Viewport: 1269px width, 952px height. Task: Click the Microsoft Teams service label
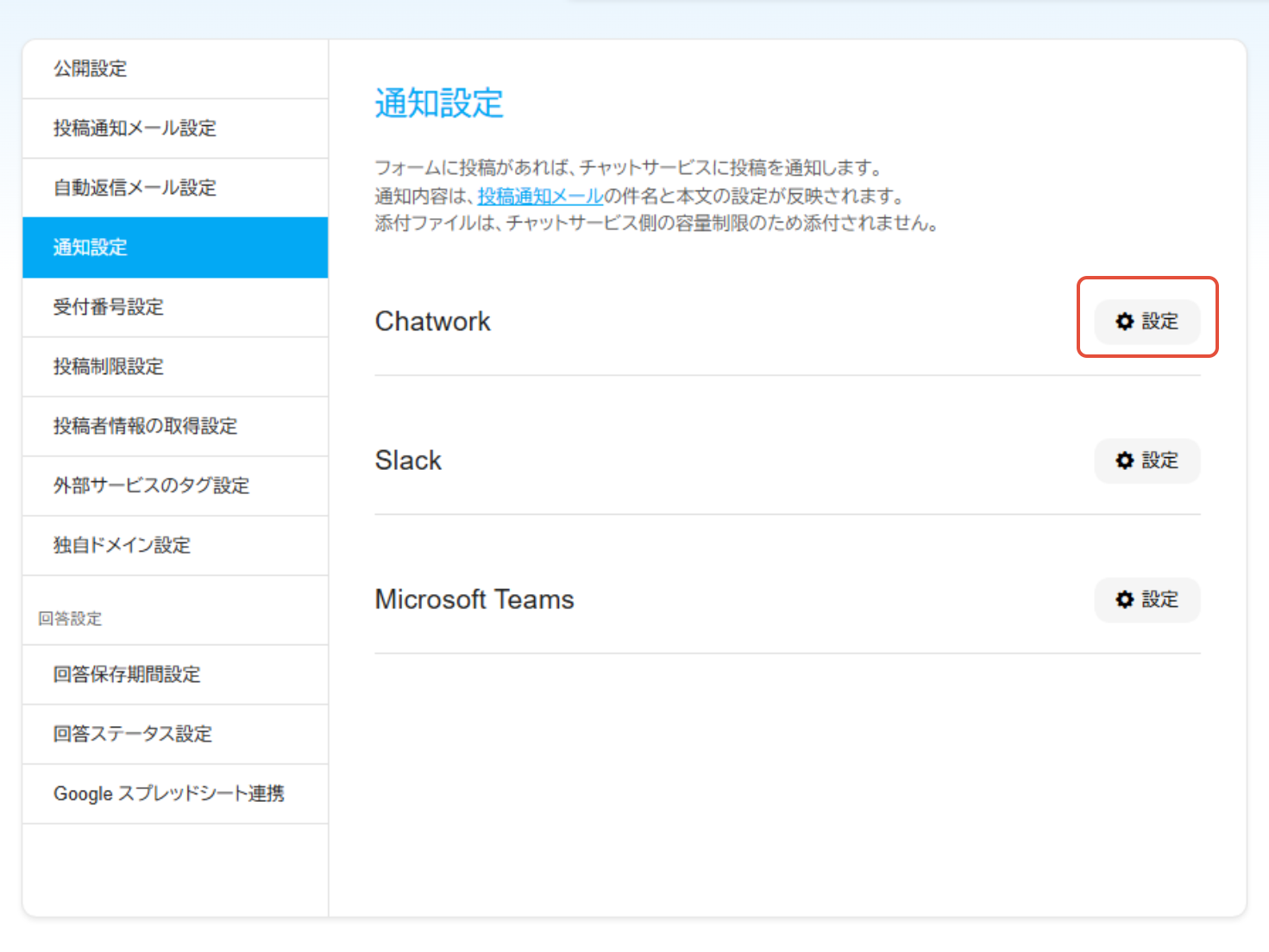pos(474,599)
